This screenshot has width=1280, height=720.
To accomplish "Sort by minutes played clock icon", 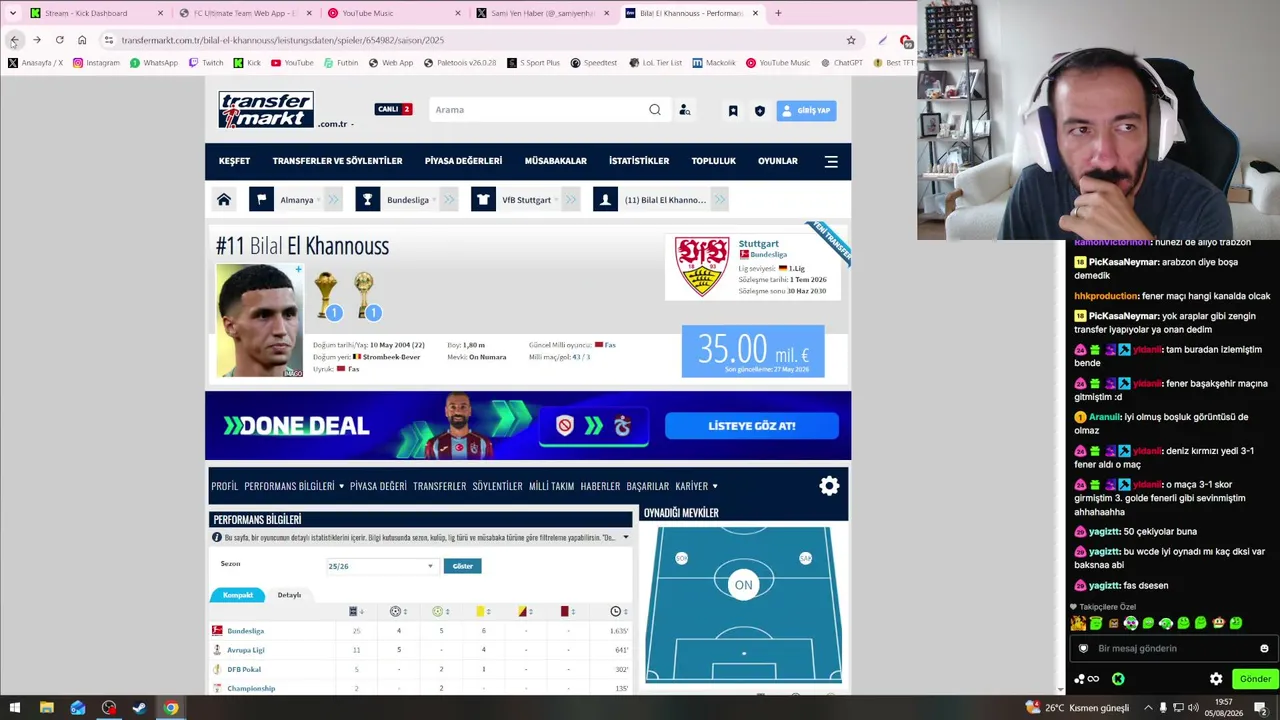I will coord(617,611).
